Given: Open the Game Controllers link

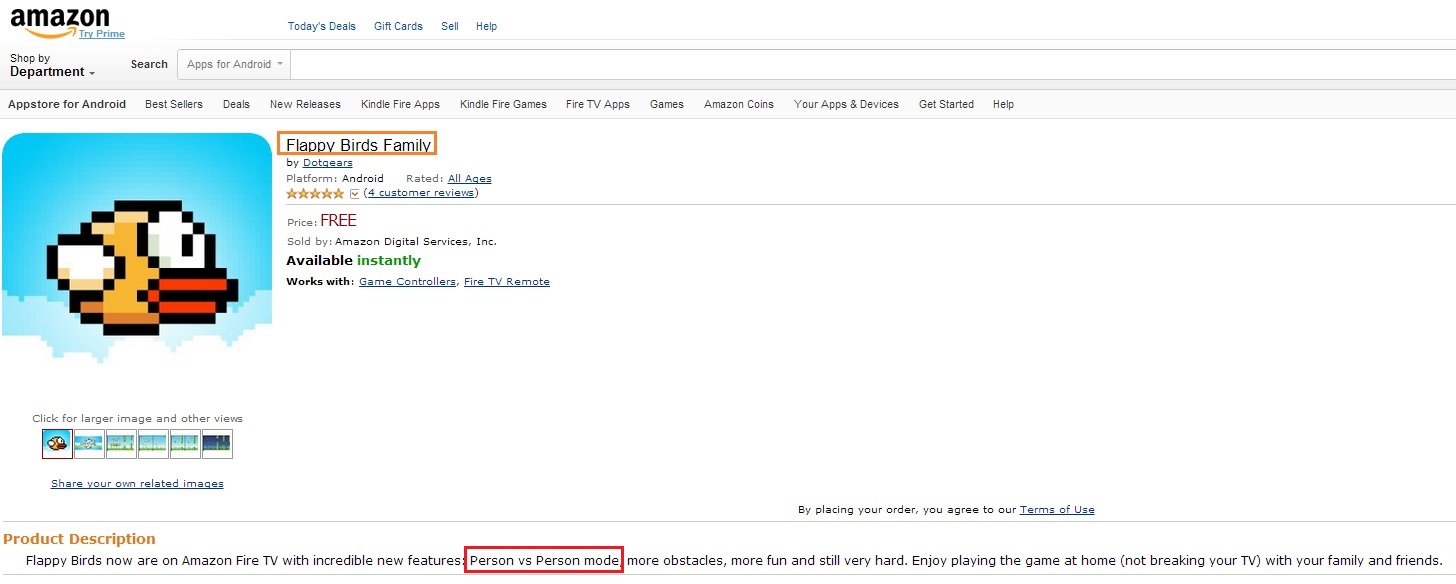Looking at the screenshot, I should coord(407,282).
